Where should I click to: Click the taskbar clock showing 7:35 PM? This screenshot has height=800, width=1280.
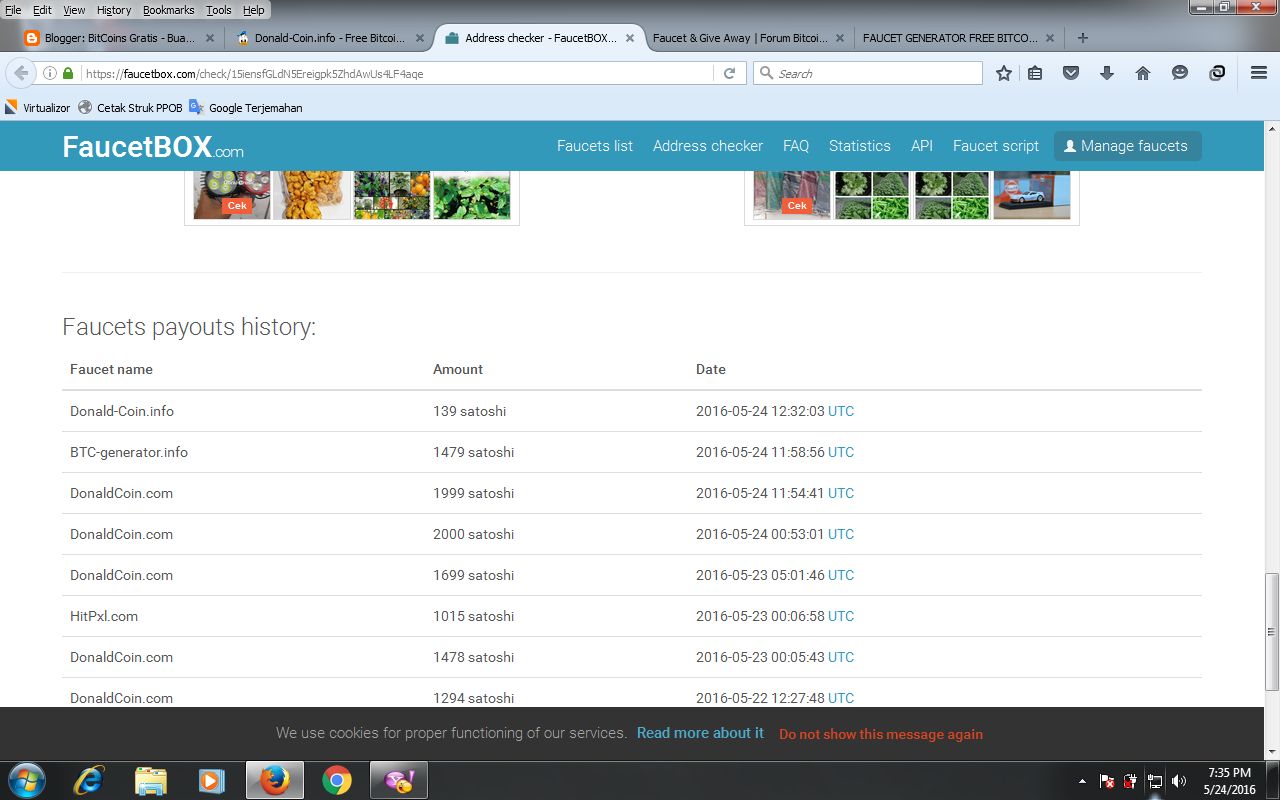click(x=1229, y=781)
